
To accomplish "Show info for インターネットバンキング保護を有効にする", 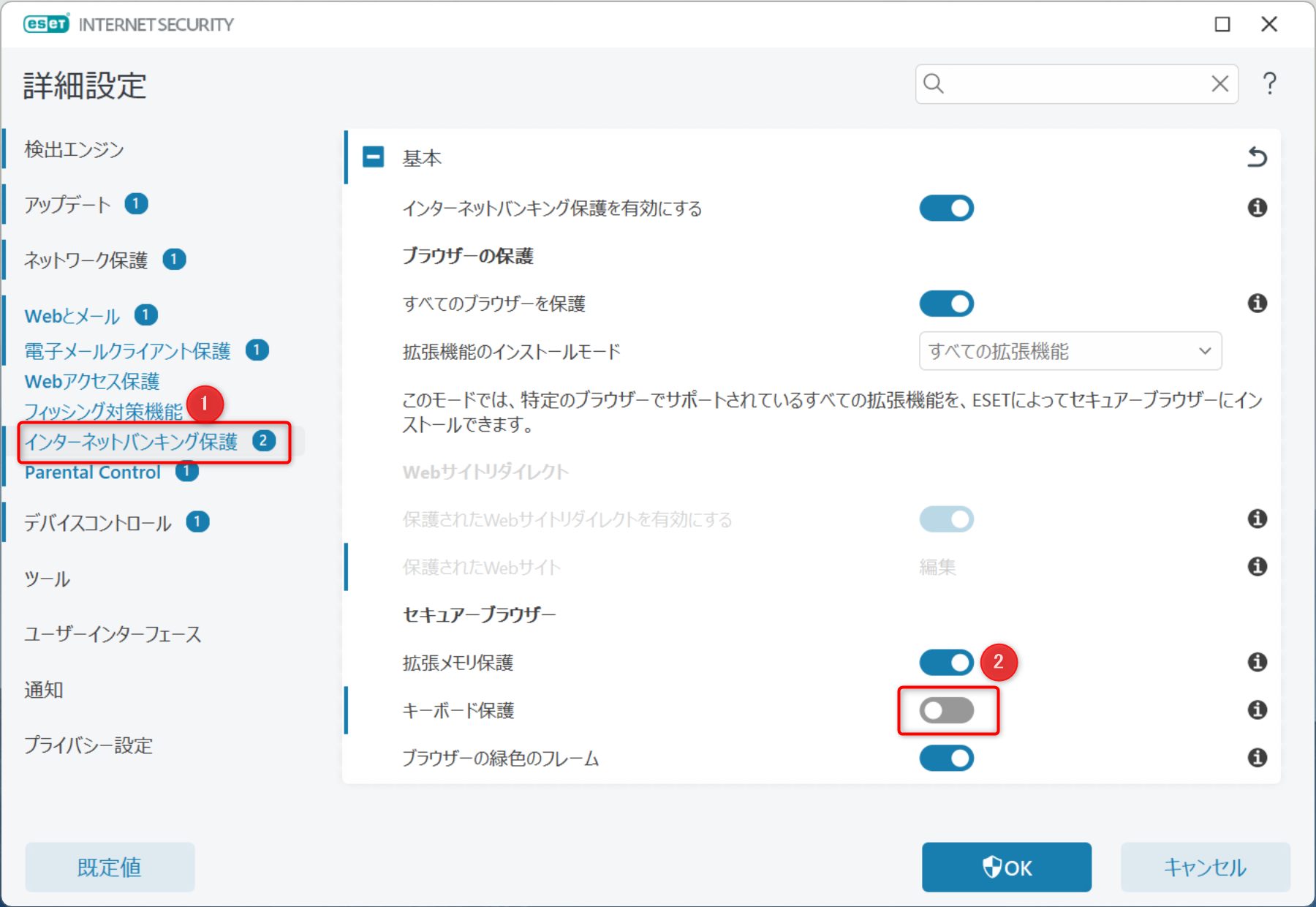I will click(x=1257, y=208).
